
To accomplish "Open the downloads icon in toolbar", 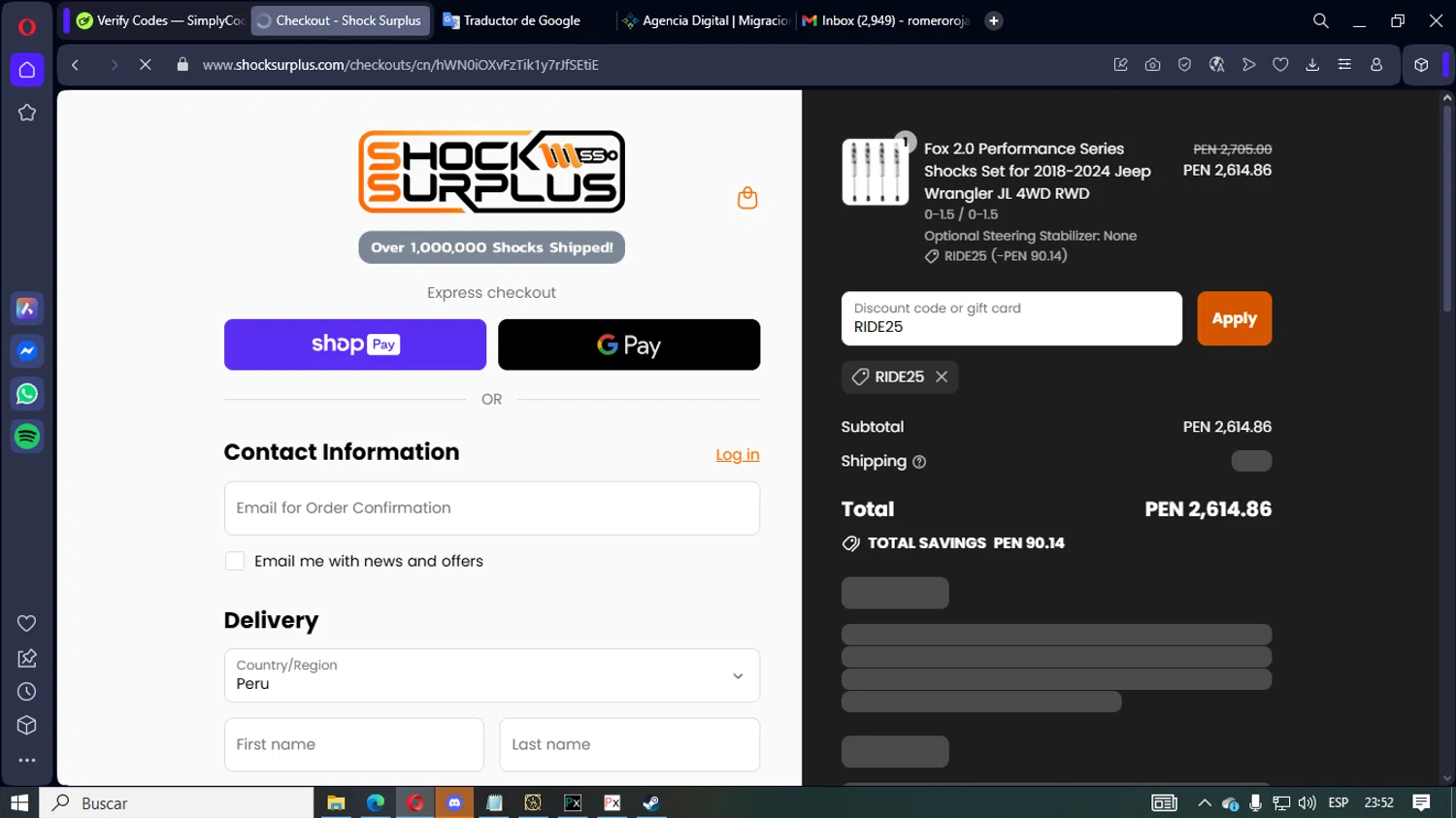I will coord(1312,65).
